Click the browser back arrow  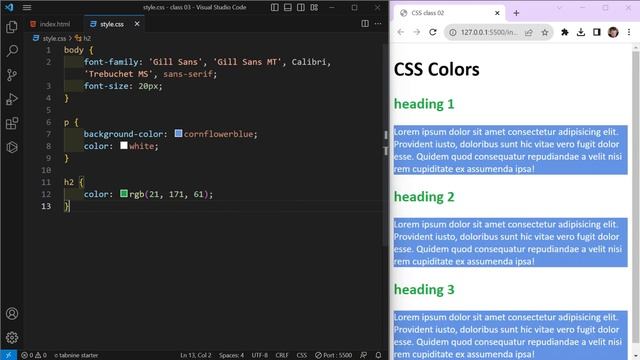click(x=400, y=32)
